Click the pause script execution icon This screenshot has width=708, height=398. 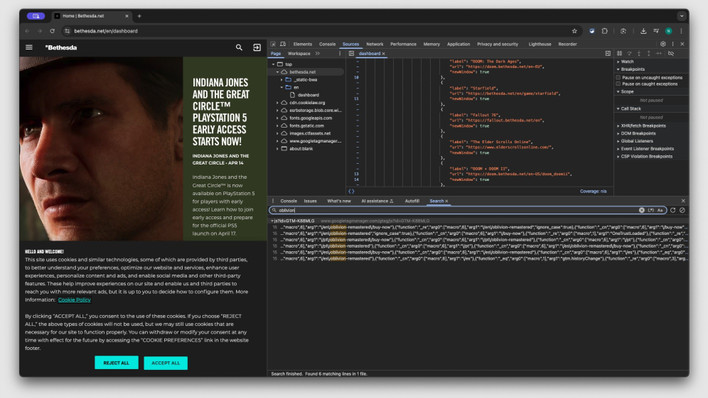[x=620, y=53]
